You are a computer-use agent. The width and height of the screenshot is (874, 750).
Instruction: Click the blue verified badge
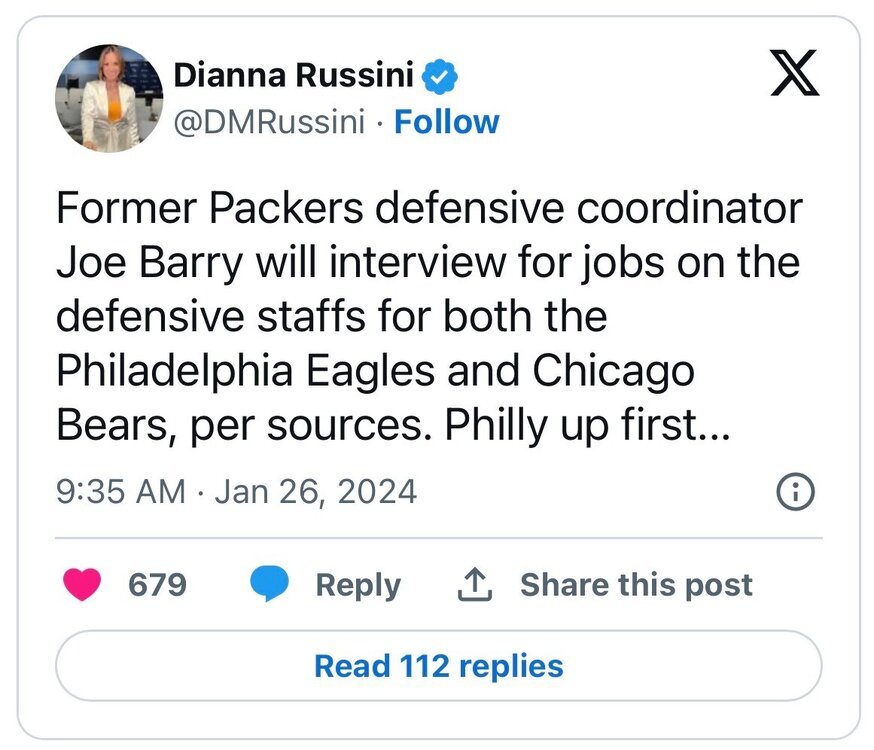click(441, 75)
